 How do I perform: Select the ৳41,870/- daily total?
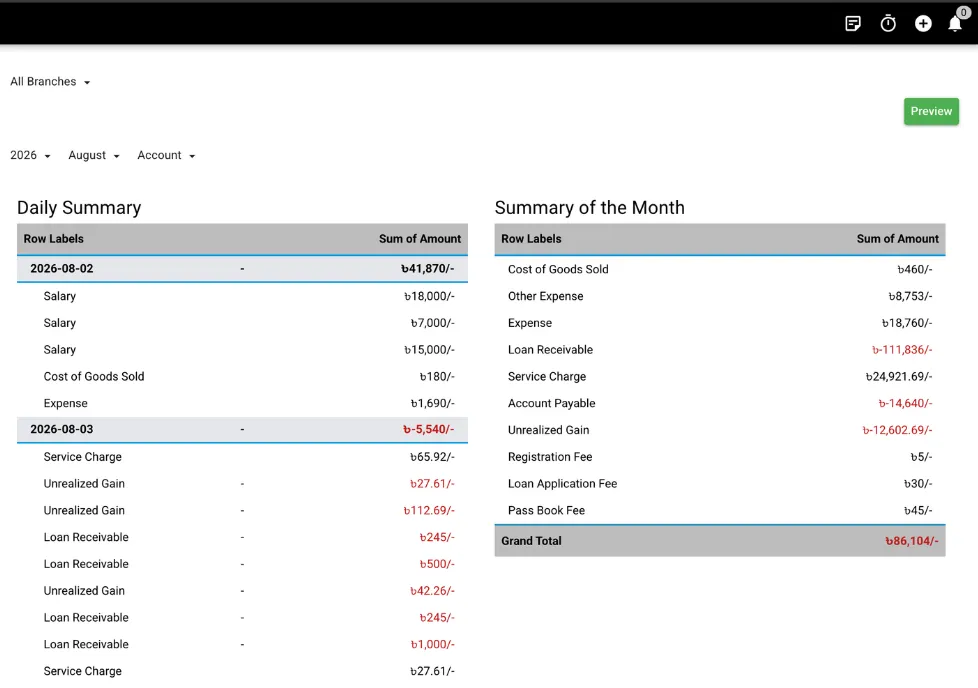click(x=427, y=269)
